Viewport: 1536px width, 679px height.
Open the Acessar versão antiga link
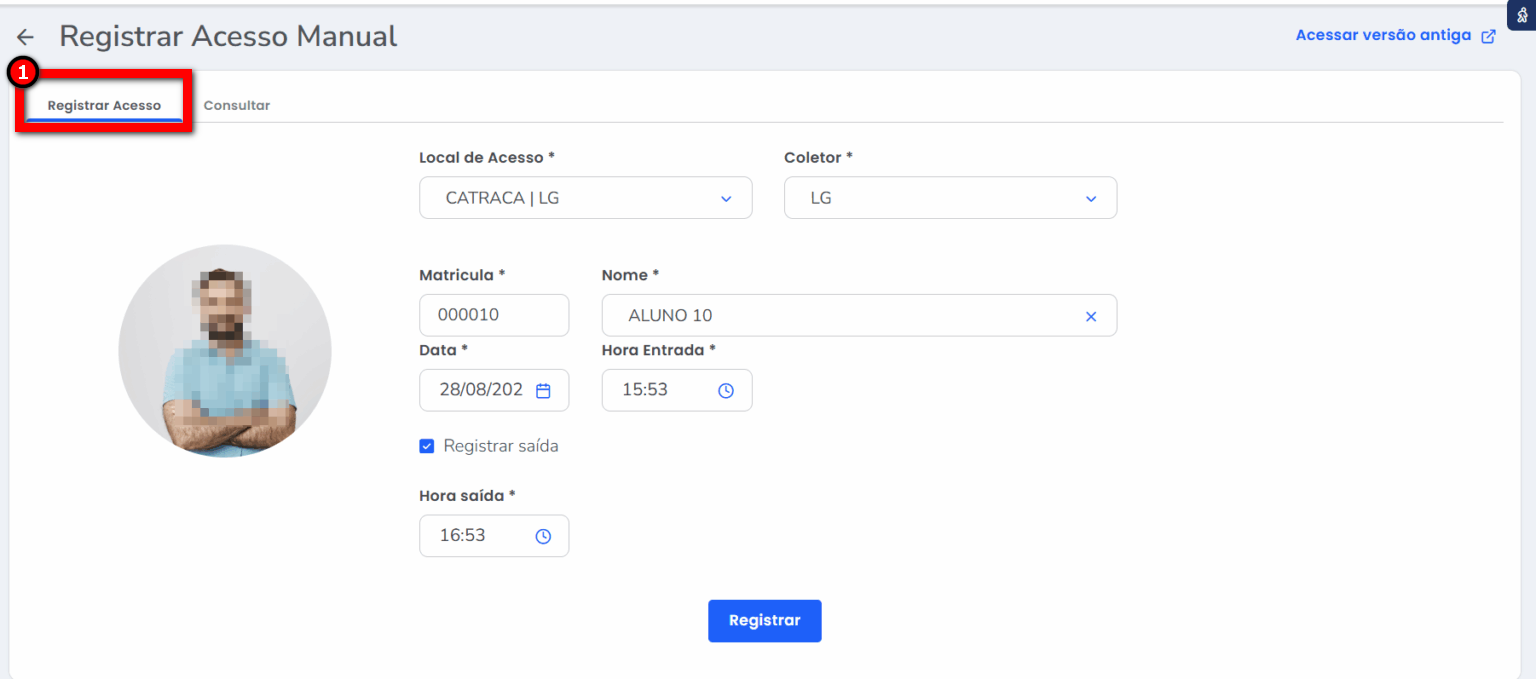click(1383, 35)
